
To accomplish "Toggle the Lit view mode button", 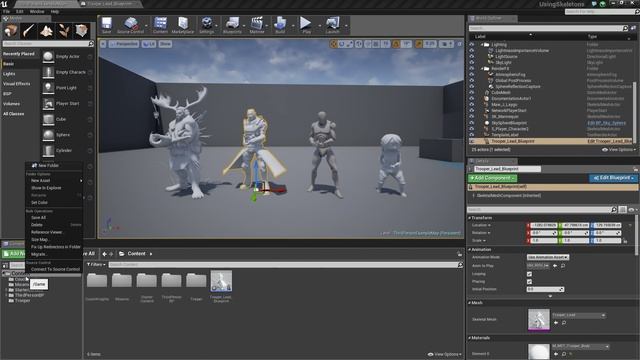I will tap(149, 44).
